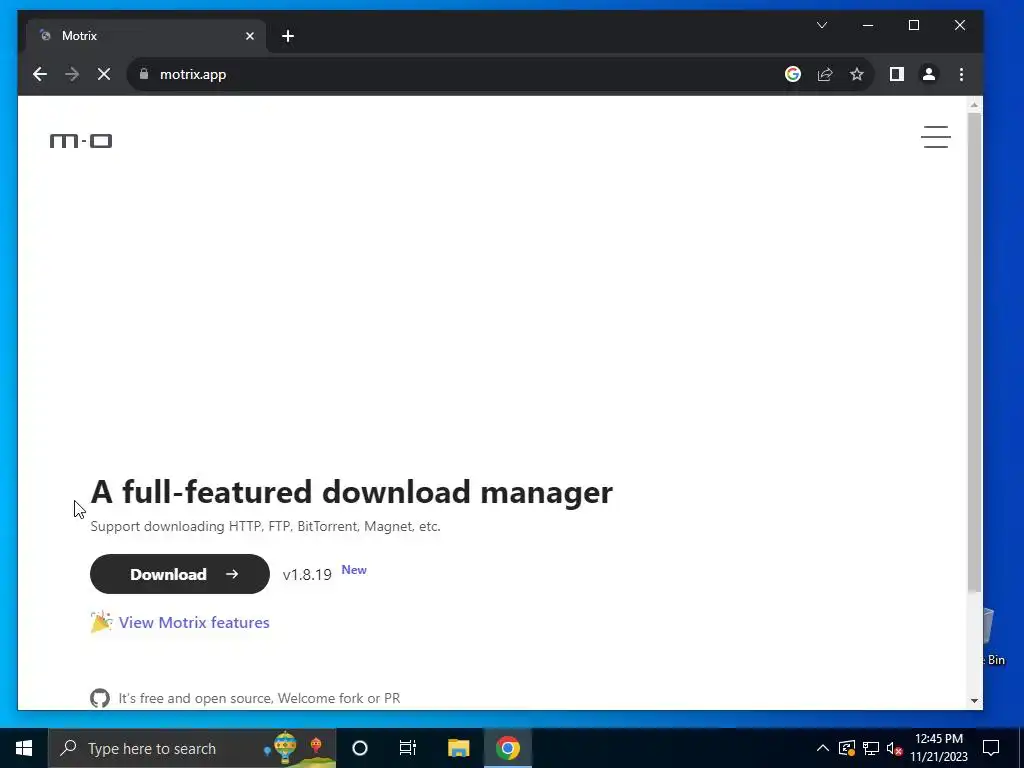
Task: Open Chrome side panel
Action: point(897,74)
